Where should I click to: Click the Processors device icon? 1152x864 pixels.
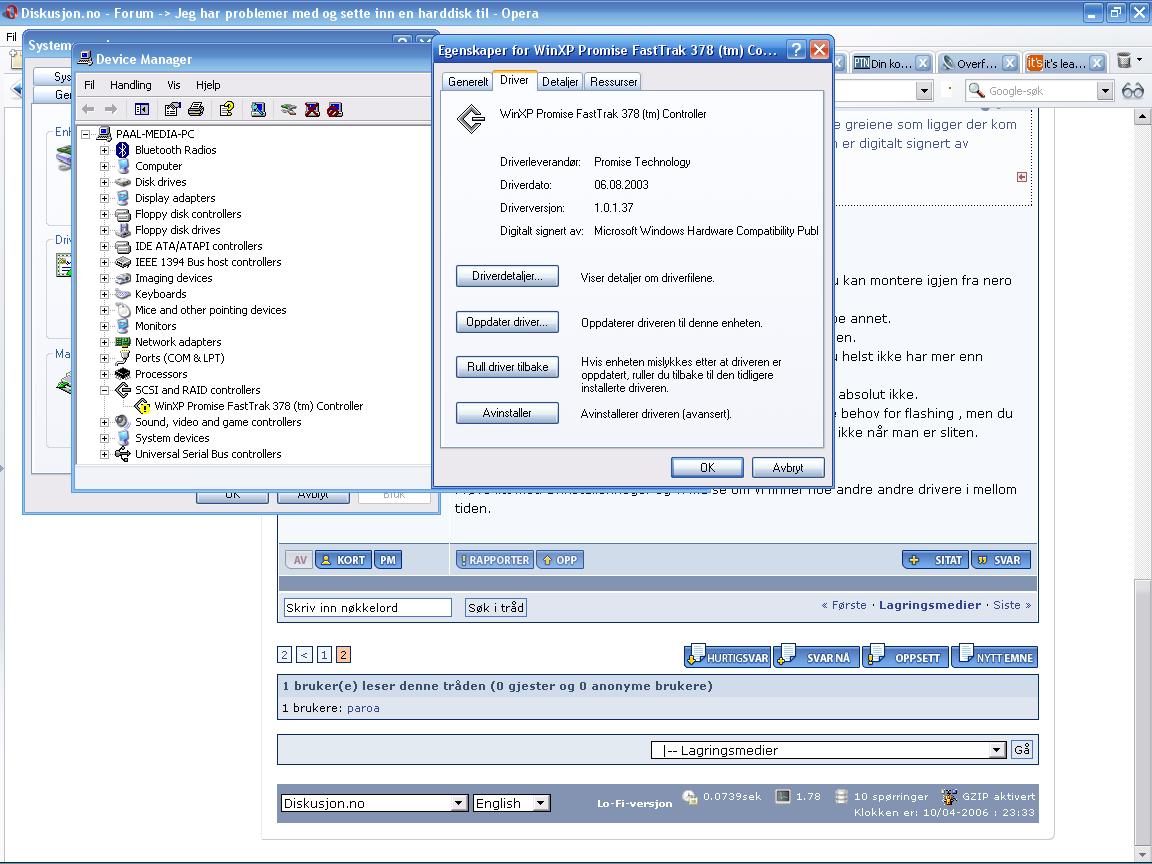[x=123, y=374]
